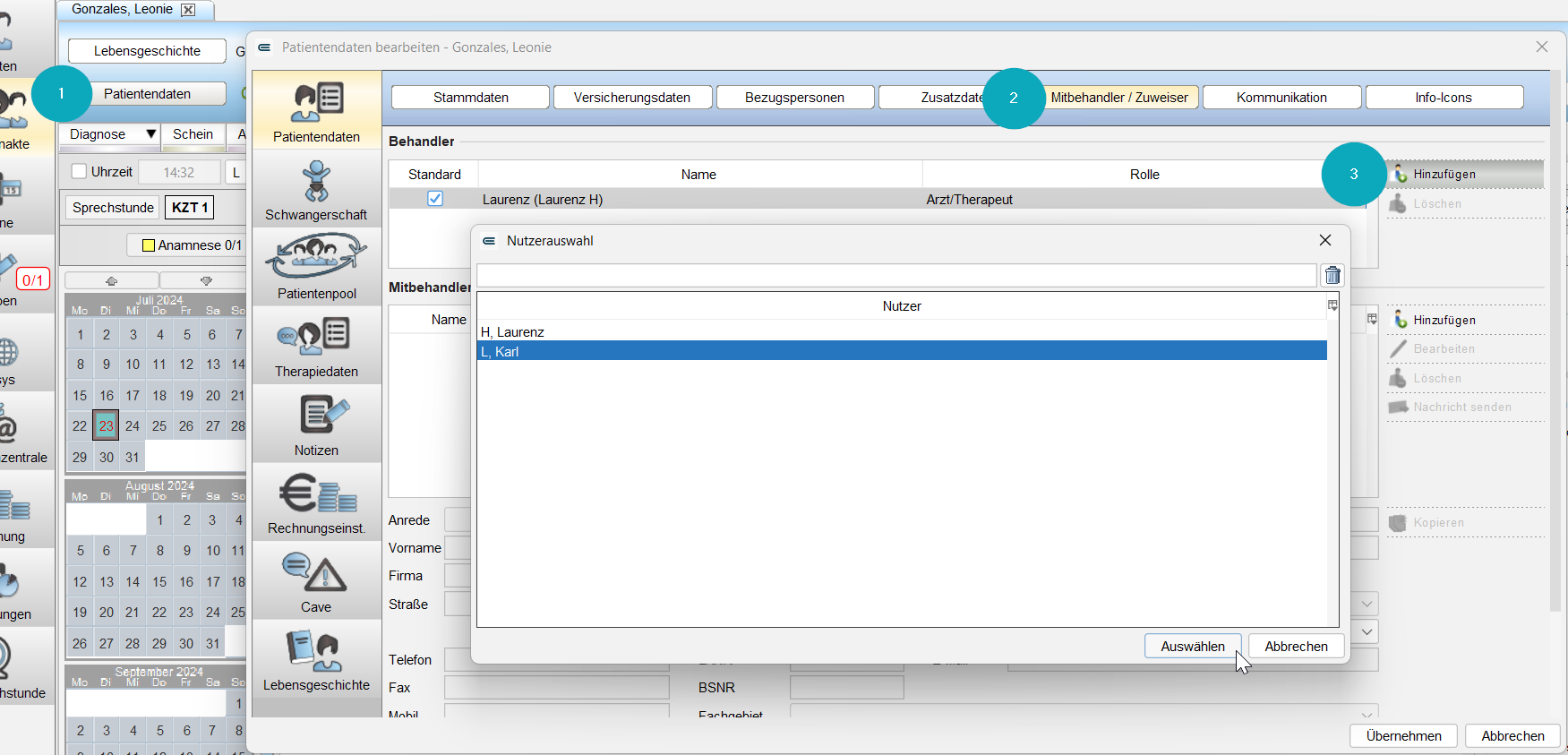Click Abbrechen in the Patientendaten bearbeiten dialog

click(1512, 736)
